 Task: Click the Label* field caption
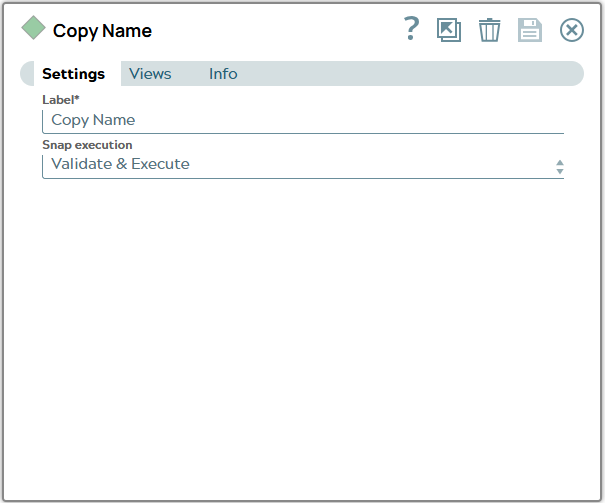pyautogui.click(x=61, y=100)
